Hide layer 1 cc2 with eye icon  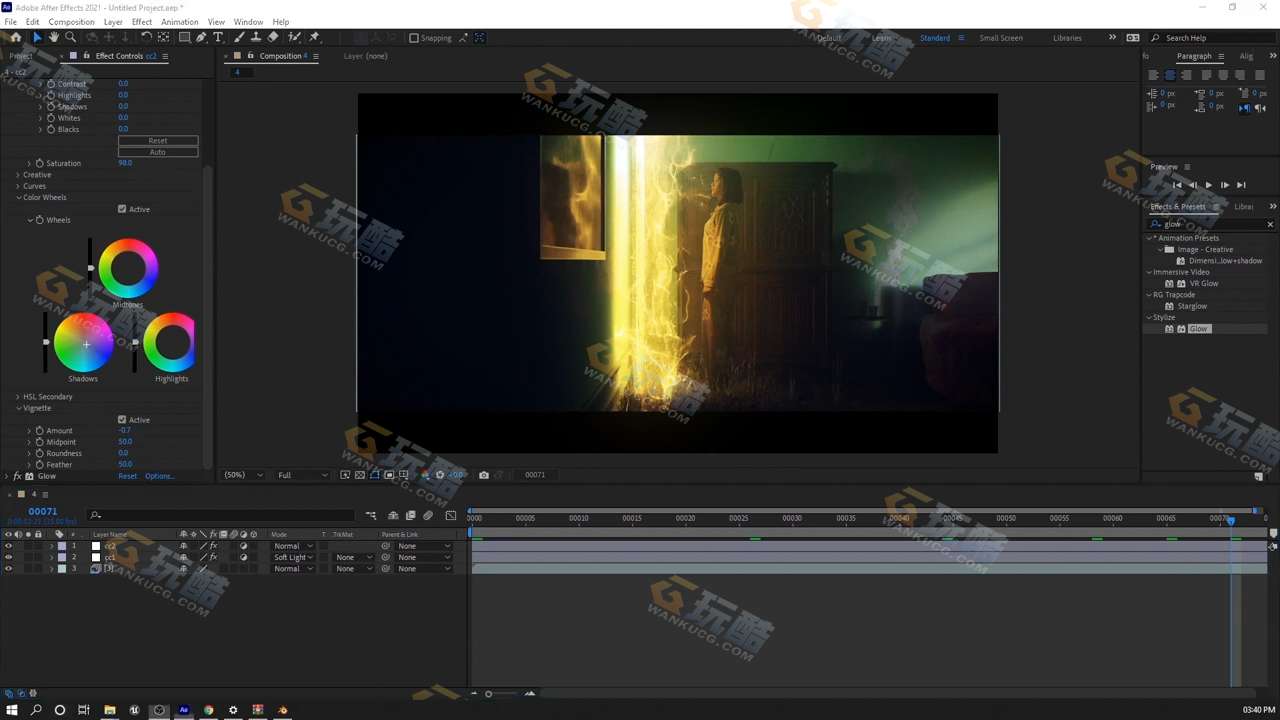[x=8, y=546]
